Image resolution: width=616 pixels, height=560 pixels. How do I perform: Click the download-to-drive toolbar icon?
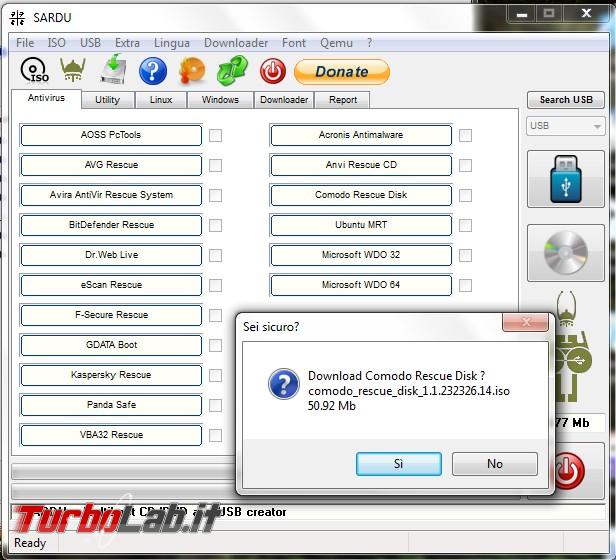[x=114, y=69]
